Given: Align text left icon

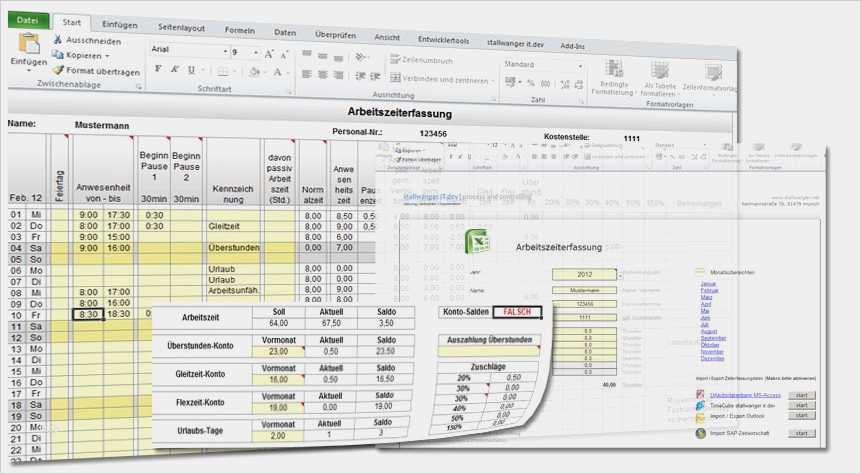Looking at the screenshot, I should [x=307, y=74].
